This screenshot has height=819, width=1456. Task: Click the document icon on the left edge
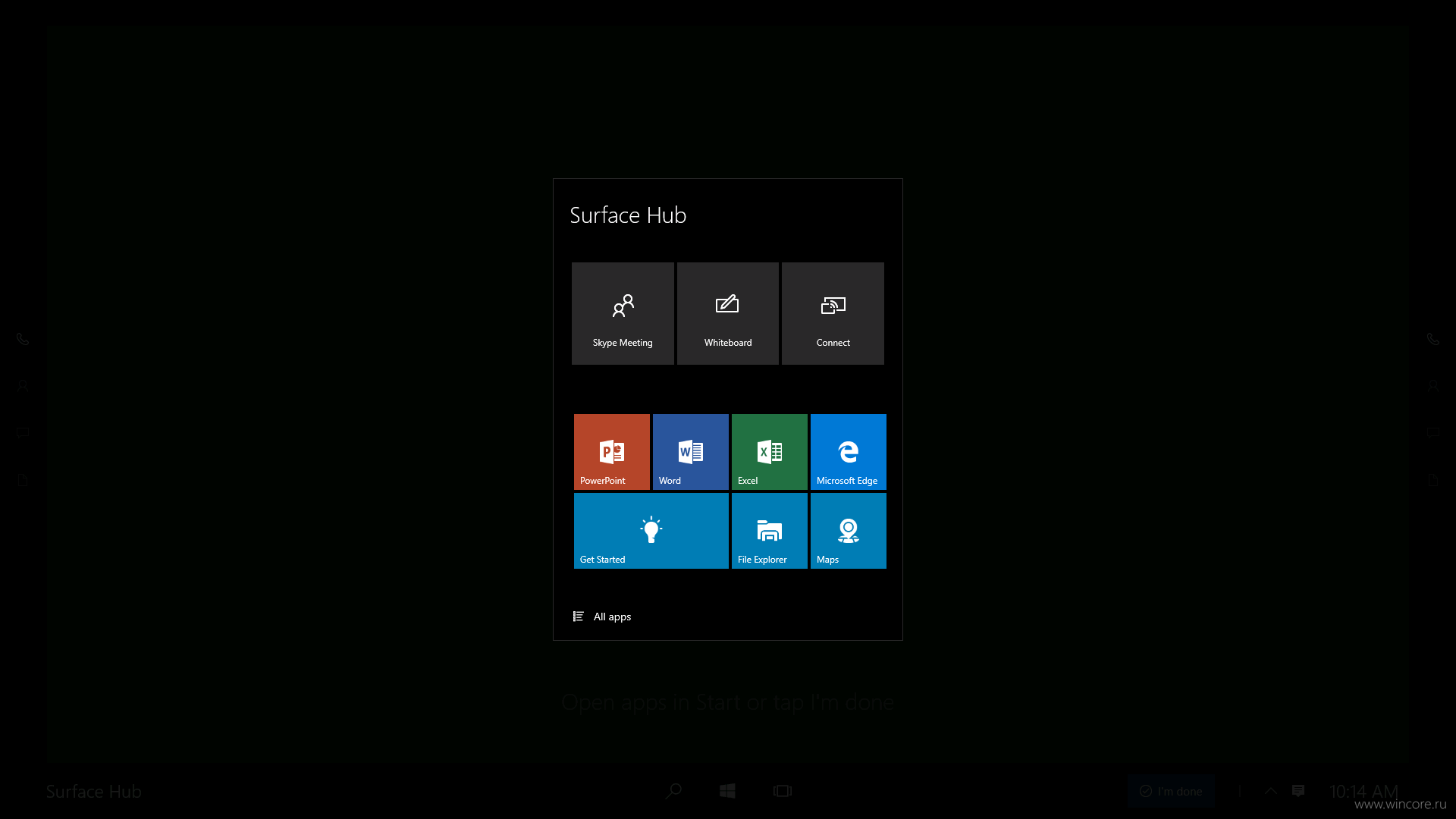23,480
